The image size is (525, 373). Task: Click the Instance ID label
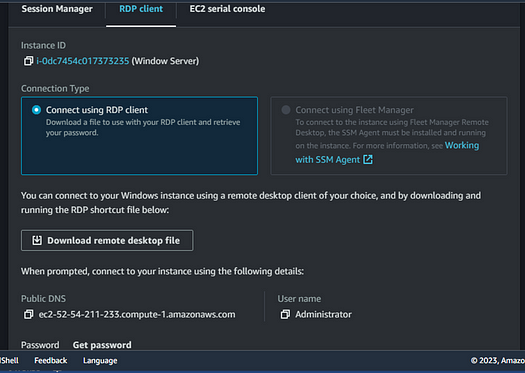click(x=44, y=45)
